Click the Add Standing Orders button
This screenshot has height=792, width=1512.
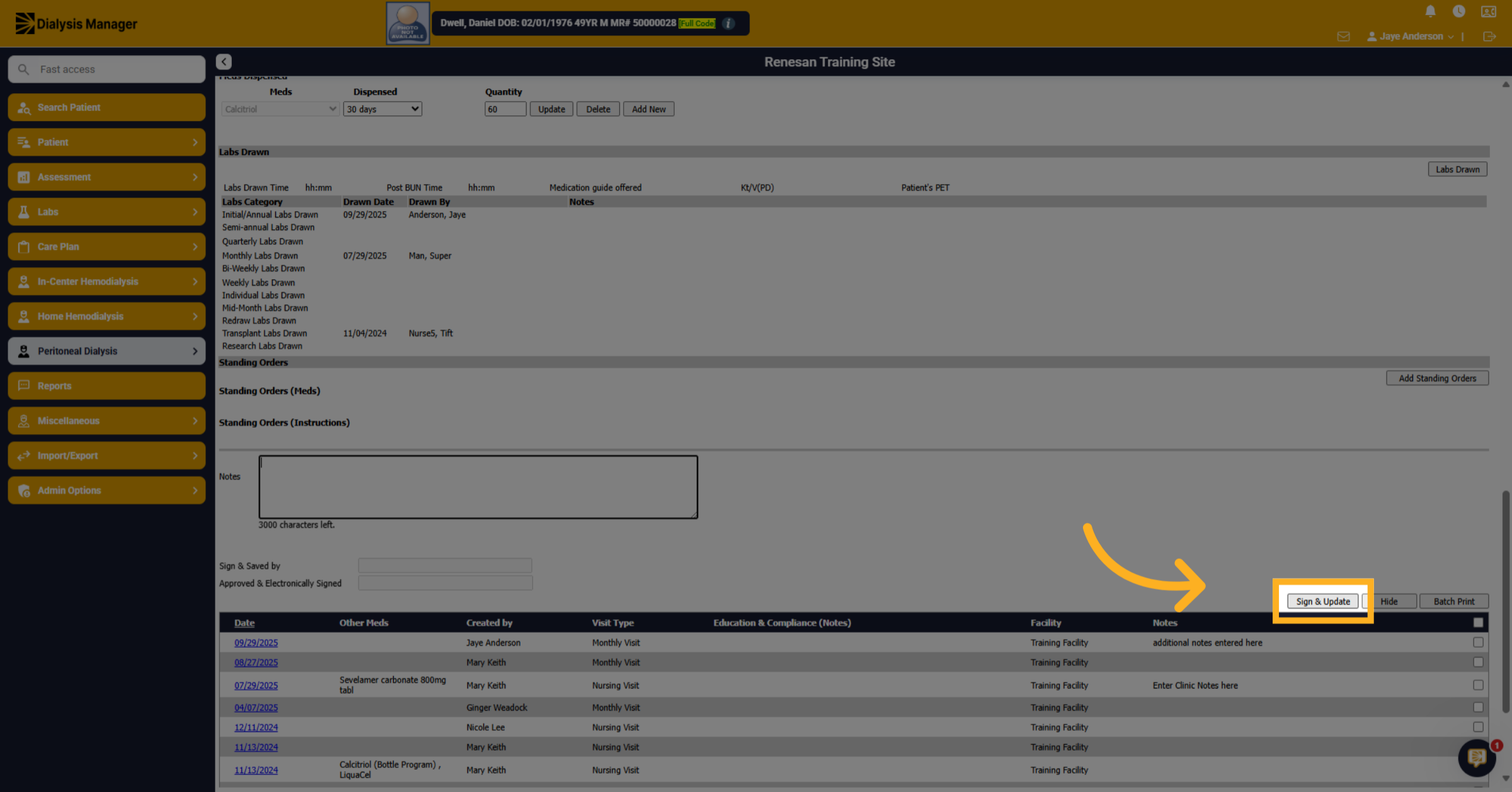tap(1437, 378)
